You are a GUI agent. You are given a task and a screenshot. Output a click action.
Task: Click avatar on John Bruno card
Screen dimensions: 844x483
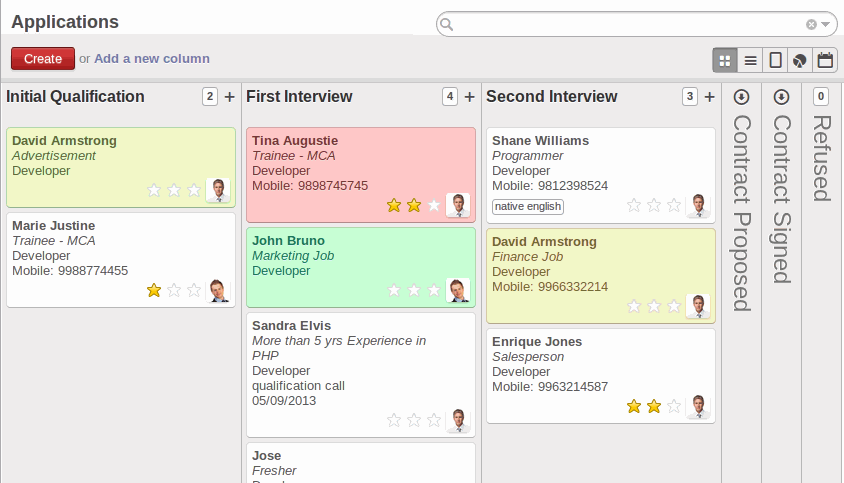458,291
